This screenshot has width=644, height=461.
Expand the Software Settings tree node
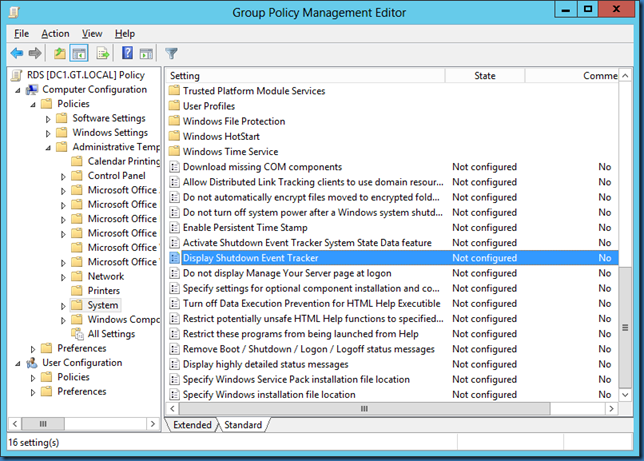[x=49, y=119]
